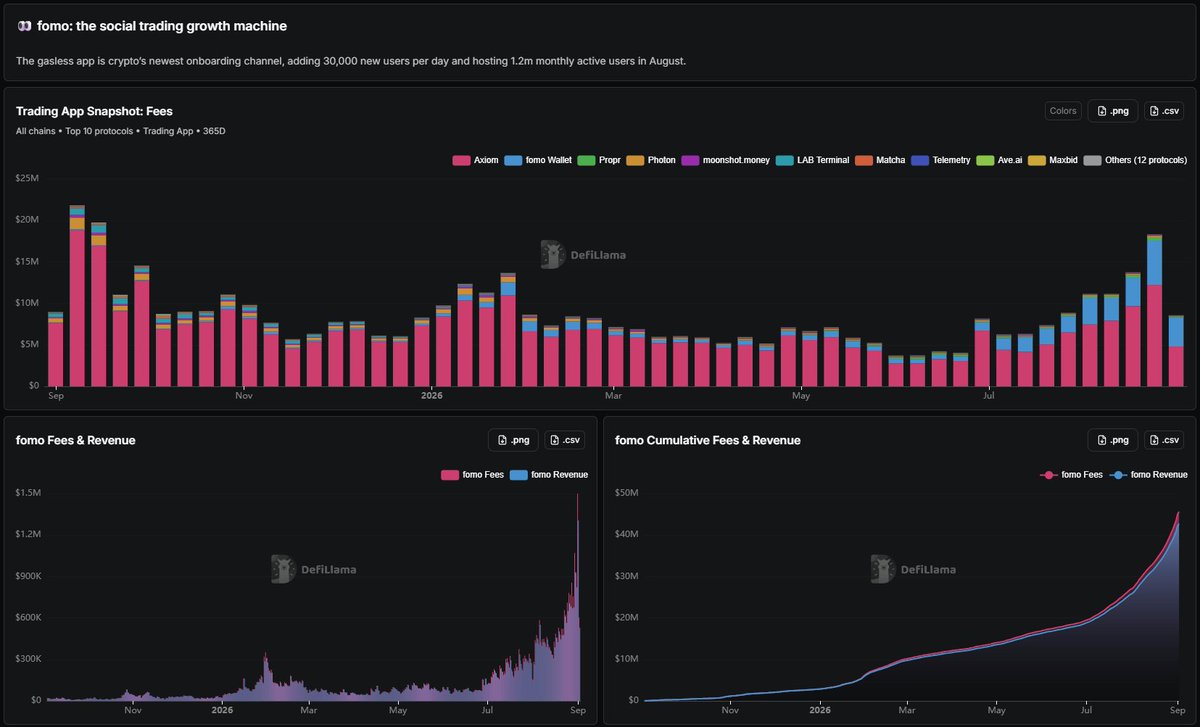Click the description about 30,000 new users per day
Image resolution: width=1200 pixels, height=727 pixels.
click(x=351, y=61)
